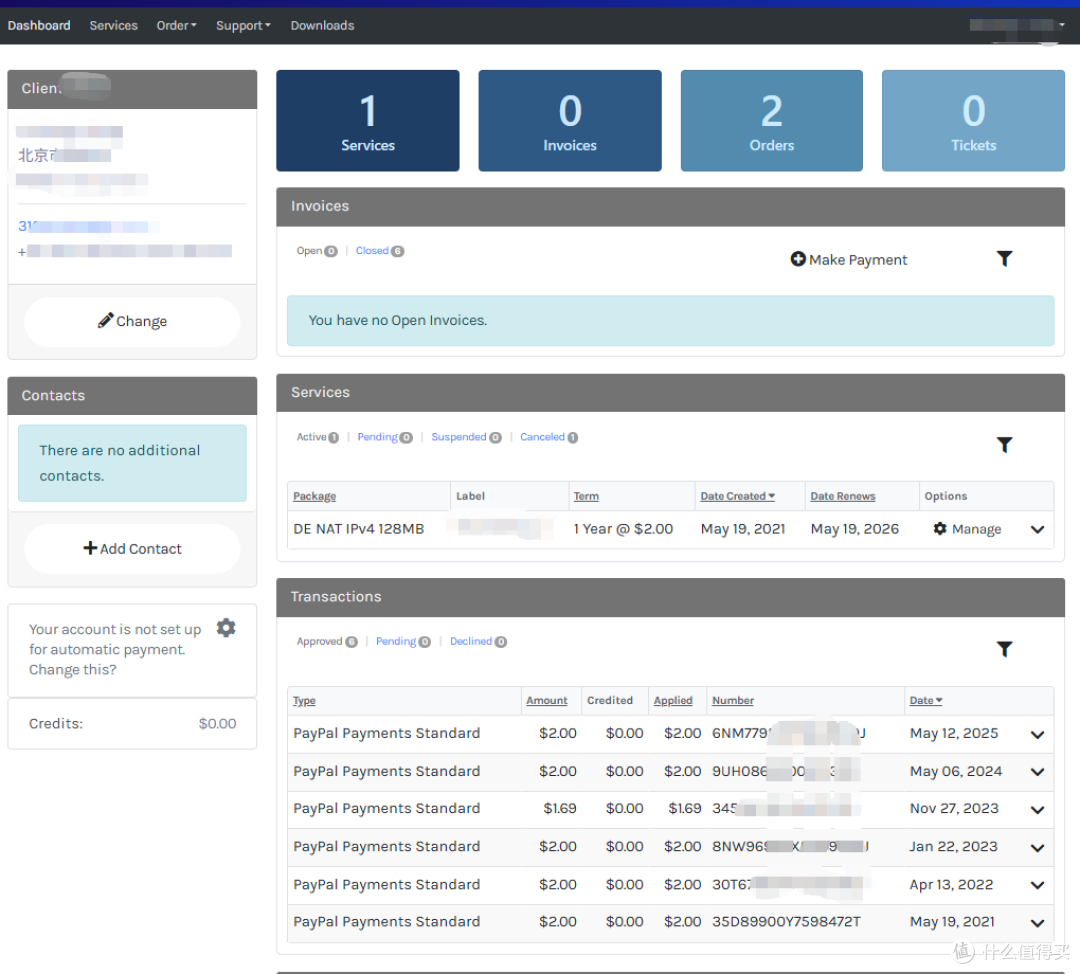Click the plus icon in Make Payment
This screenshot has height=974, width=1080.
click(798, 259)
